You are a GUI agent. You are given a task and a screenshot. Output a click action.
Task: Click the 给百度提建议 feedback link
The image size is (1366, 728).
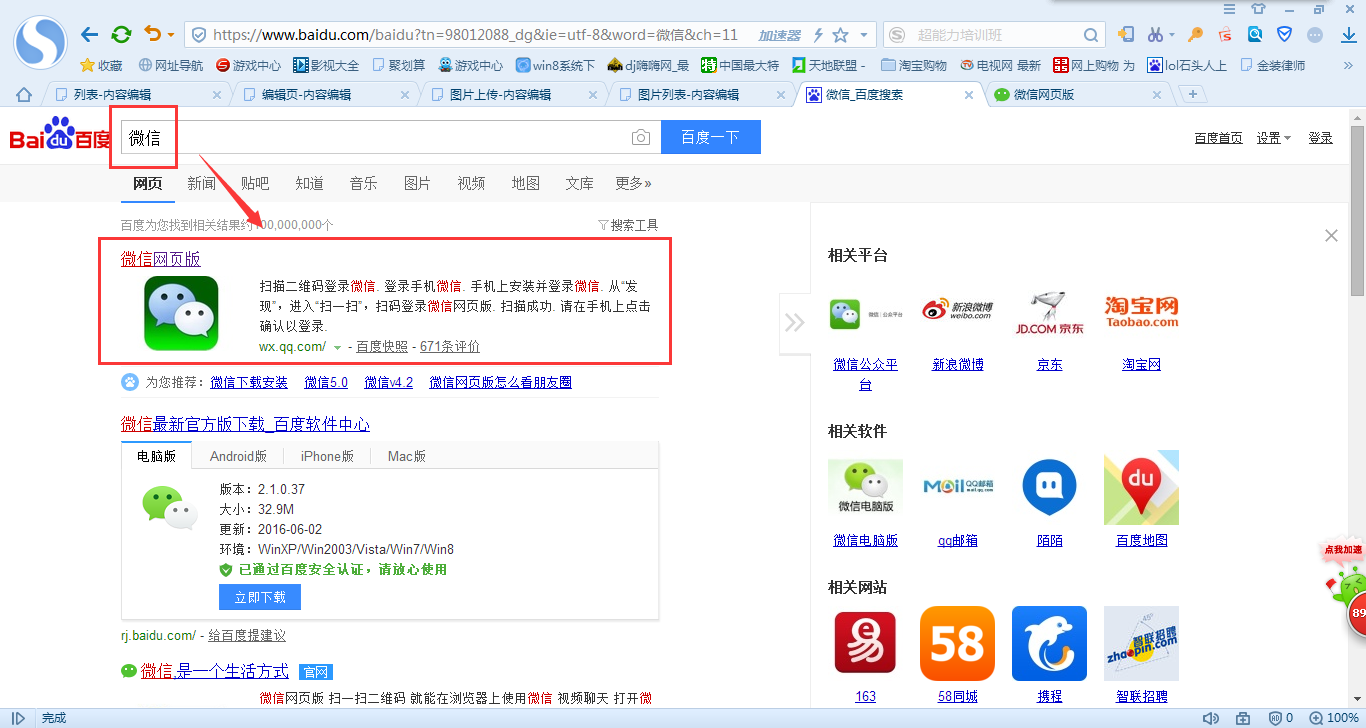pyautogui.click(x=246, y=636)
